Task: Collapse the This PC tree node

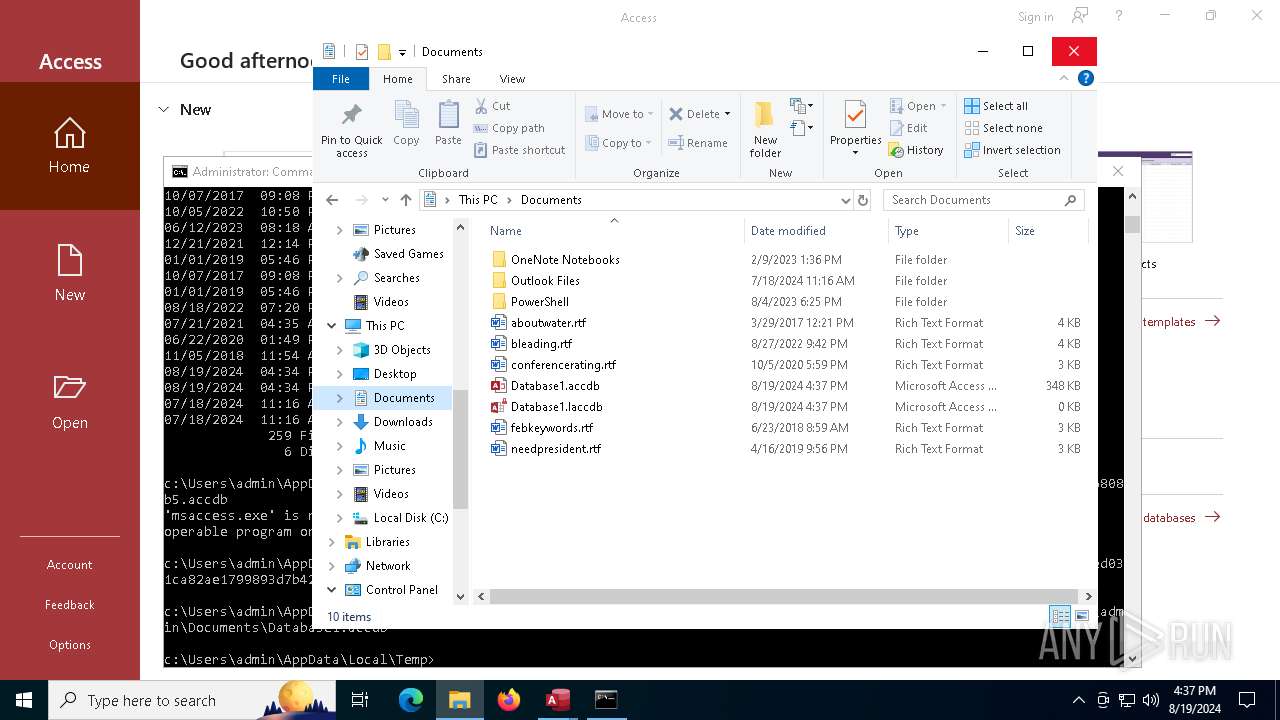Action: [332, 325]
